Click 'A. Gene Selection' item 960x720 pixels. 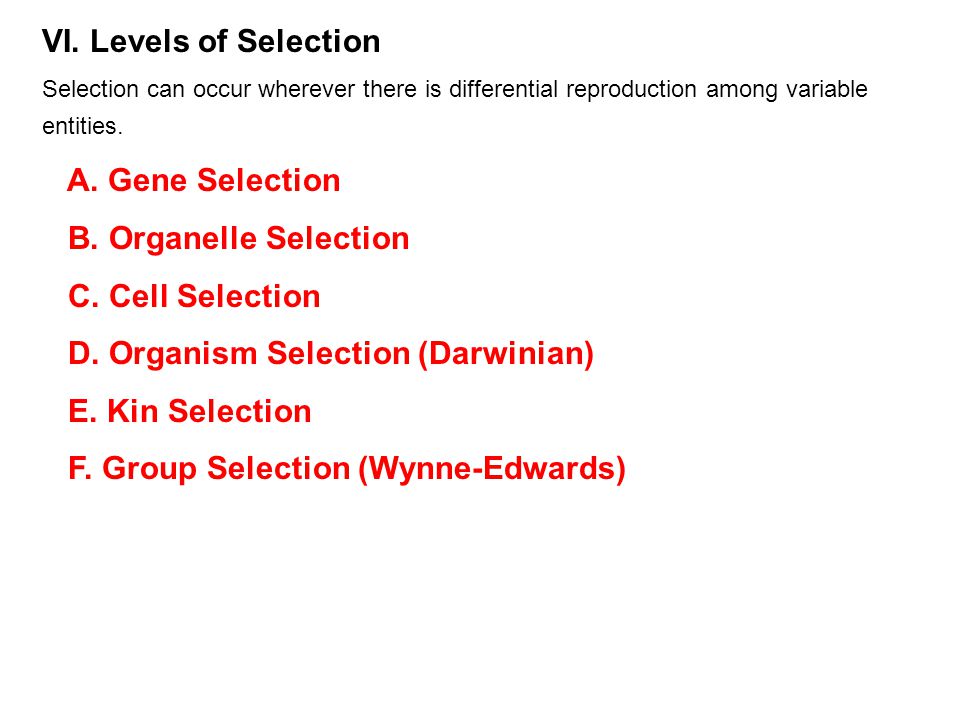[204, 181]
